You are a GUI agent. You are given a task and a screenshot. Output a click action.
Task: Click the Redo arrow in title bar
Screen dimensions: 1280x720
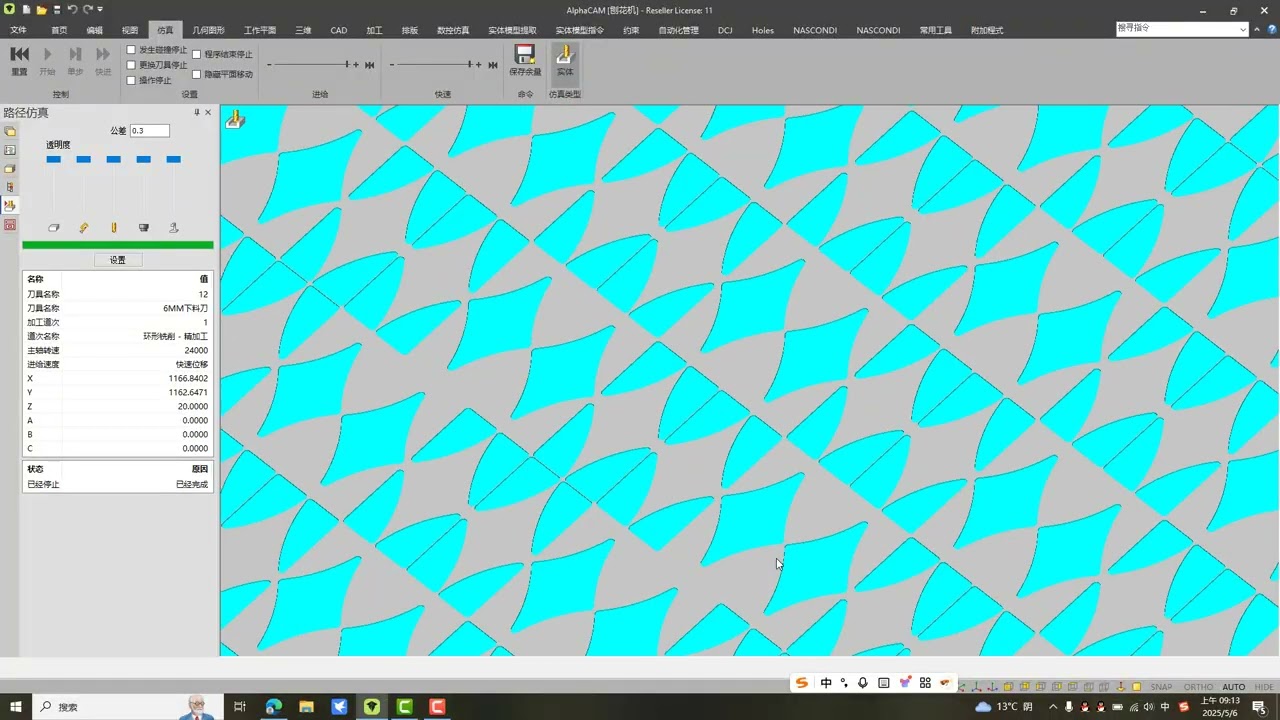88,9
